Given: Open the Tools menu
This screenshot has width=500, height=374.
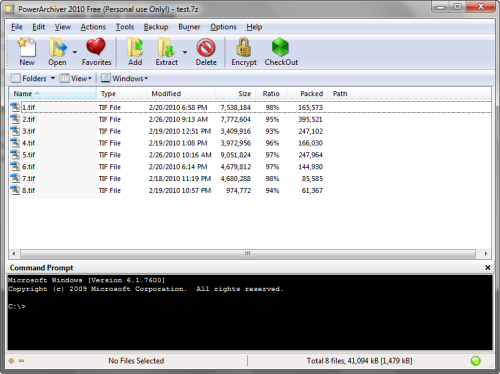Looking at the screenshot, I should 125,27.
